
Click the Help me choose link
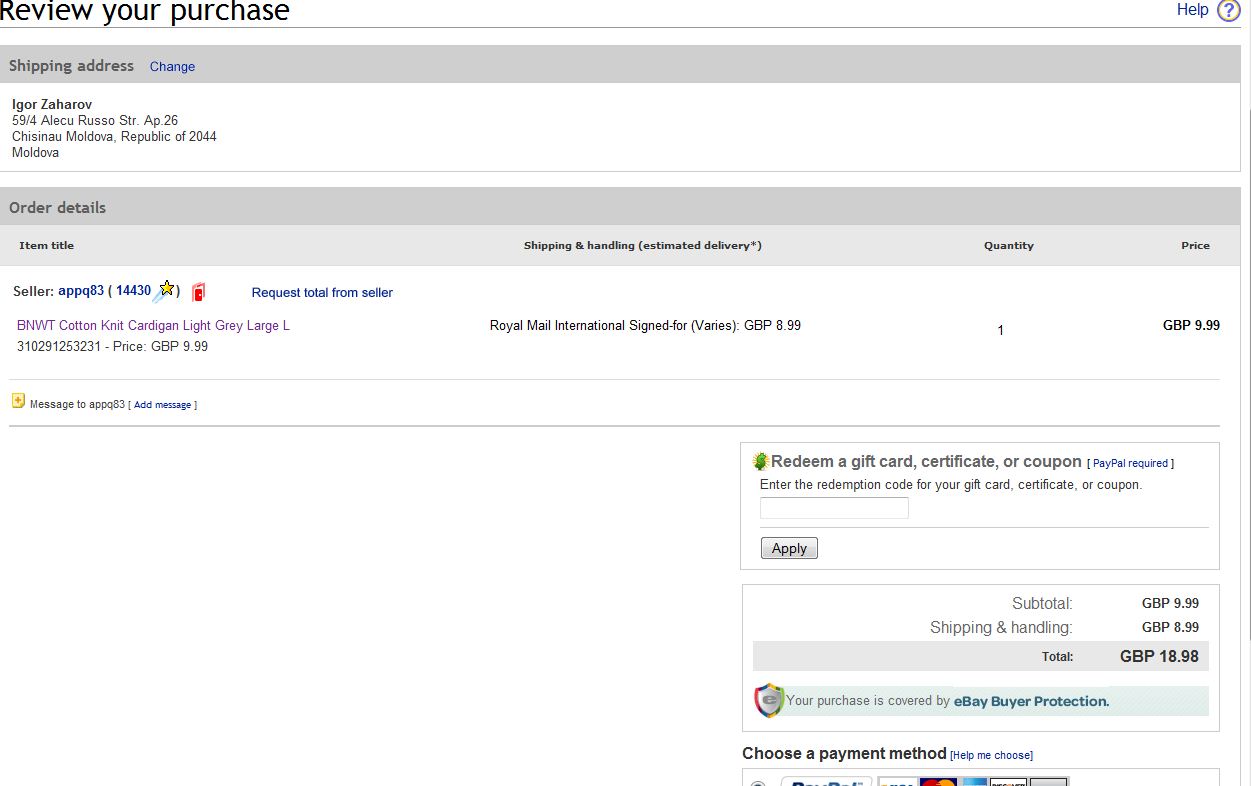991,755
